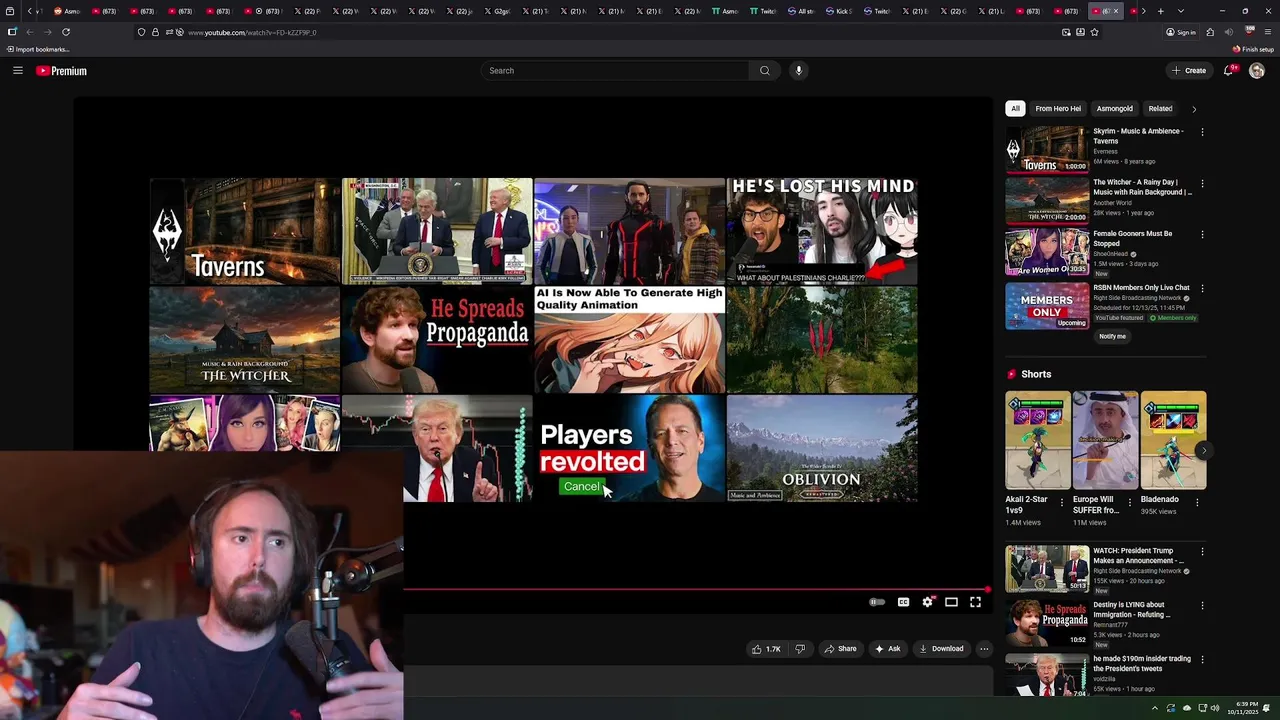This screenshot has height=720, width=1280.
Task: Open the YouTube guide hamburger menu
Action: [x=17, y=70]
